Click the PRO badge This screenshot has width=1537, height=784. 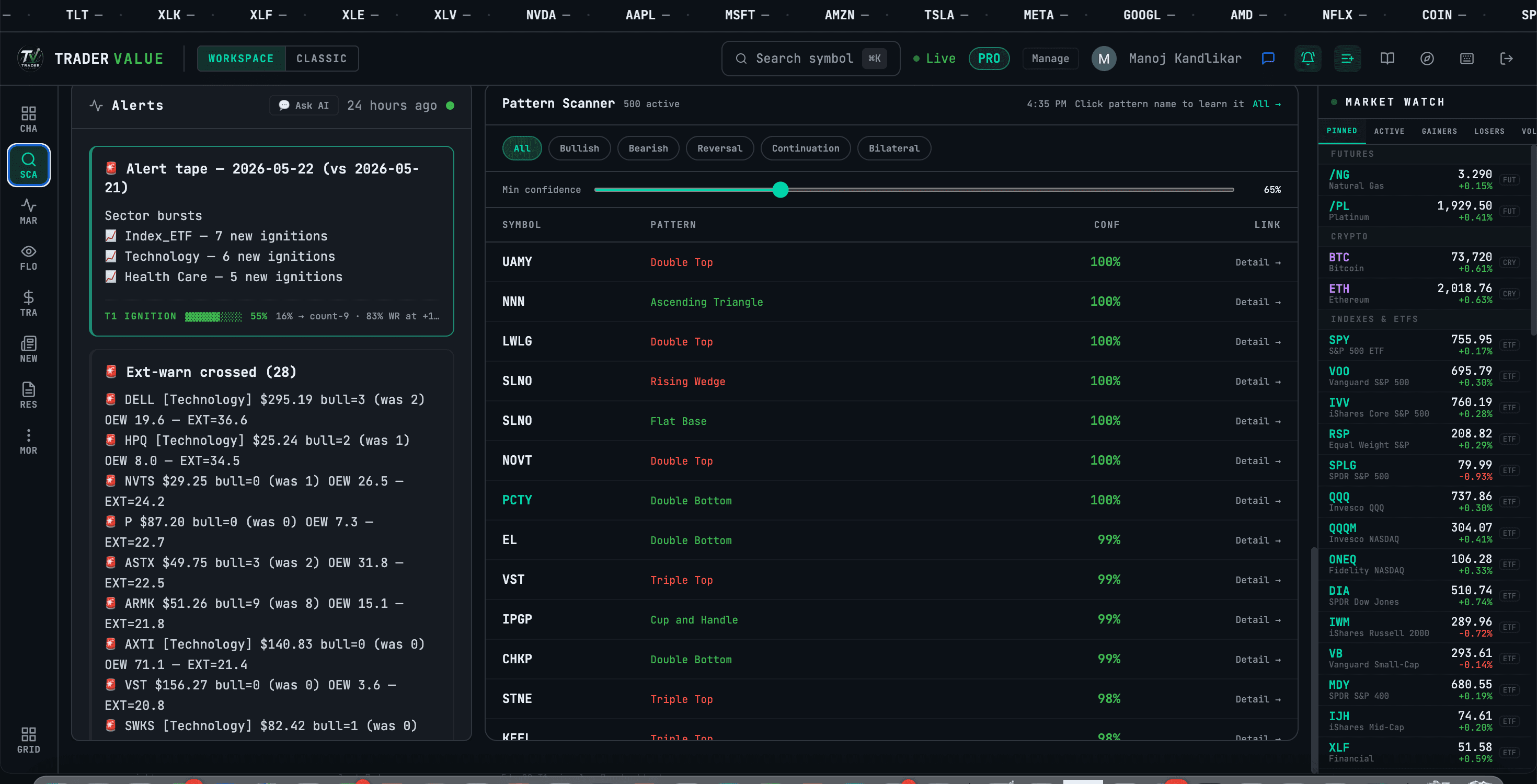click(x=989, y=59)
